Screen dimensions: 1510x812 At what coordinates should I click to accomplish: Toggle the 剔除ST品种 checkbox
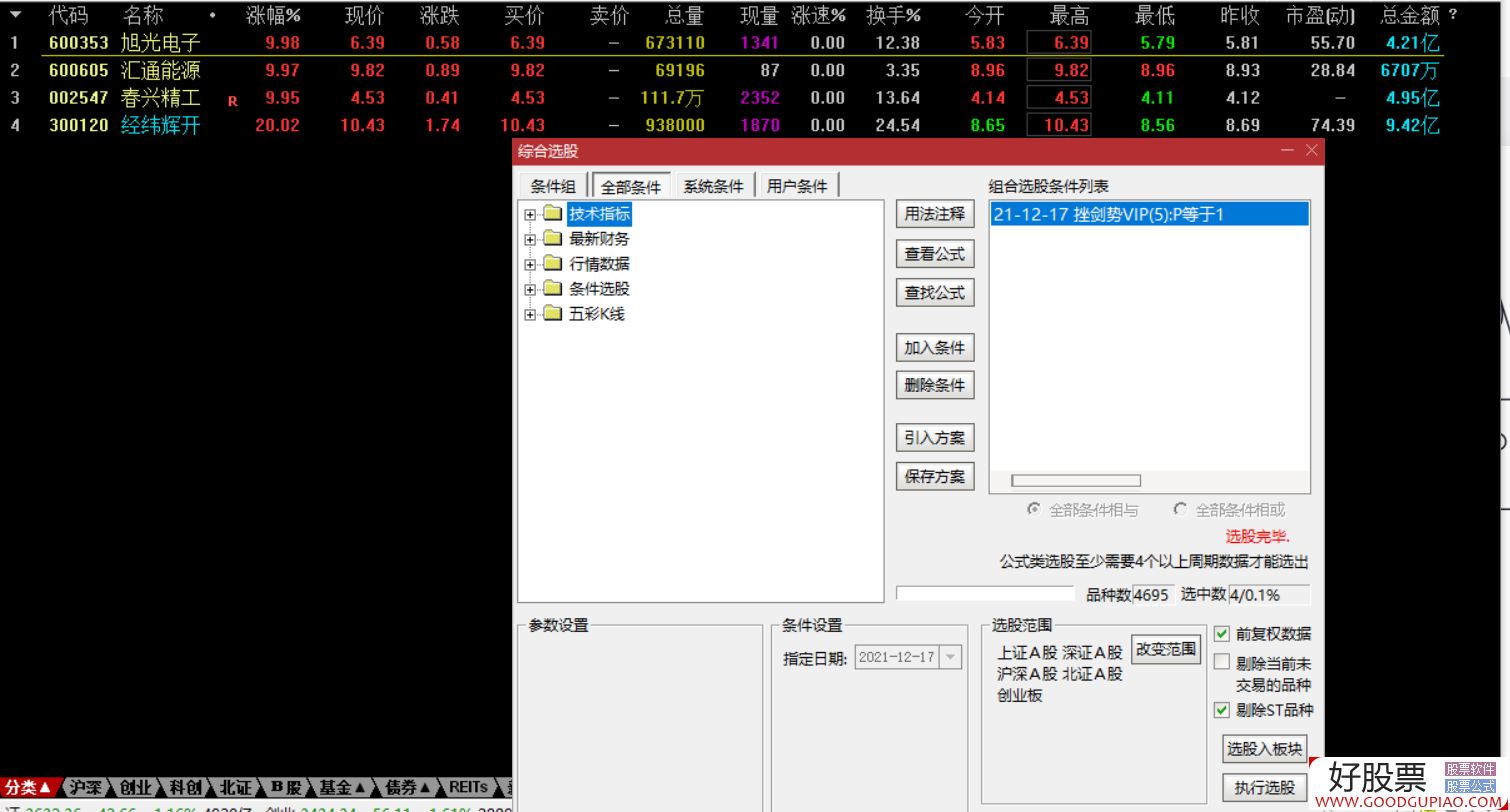pyautogui.click(x=1221, y=710)
